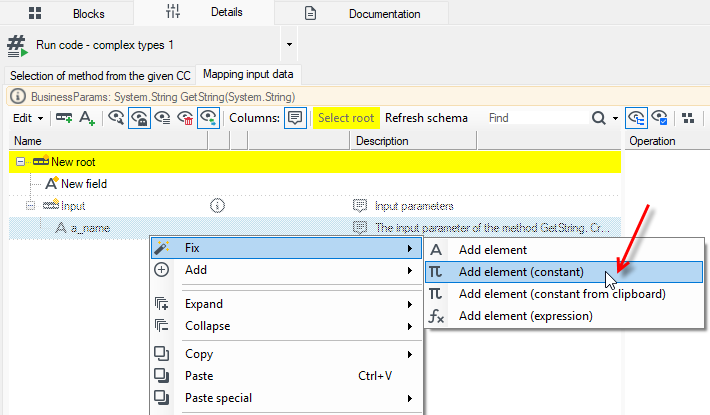Click the yellow Select root button

click(346, 118)
